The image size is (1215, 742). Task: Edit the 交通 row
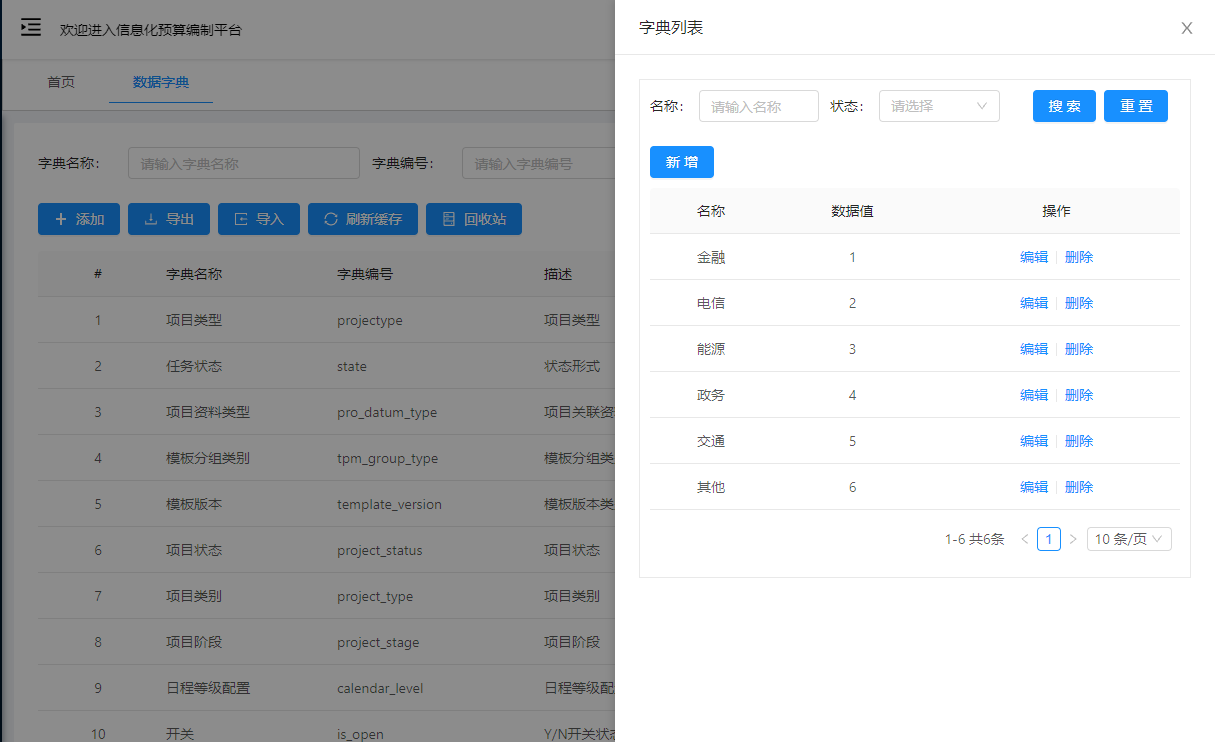(1034, 441)
